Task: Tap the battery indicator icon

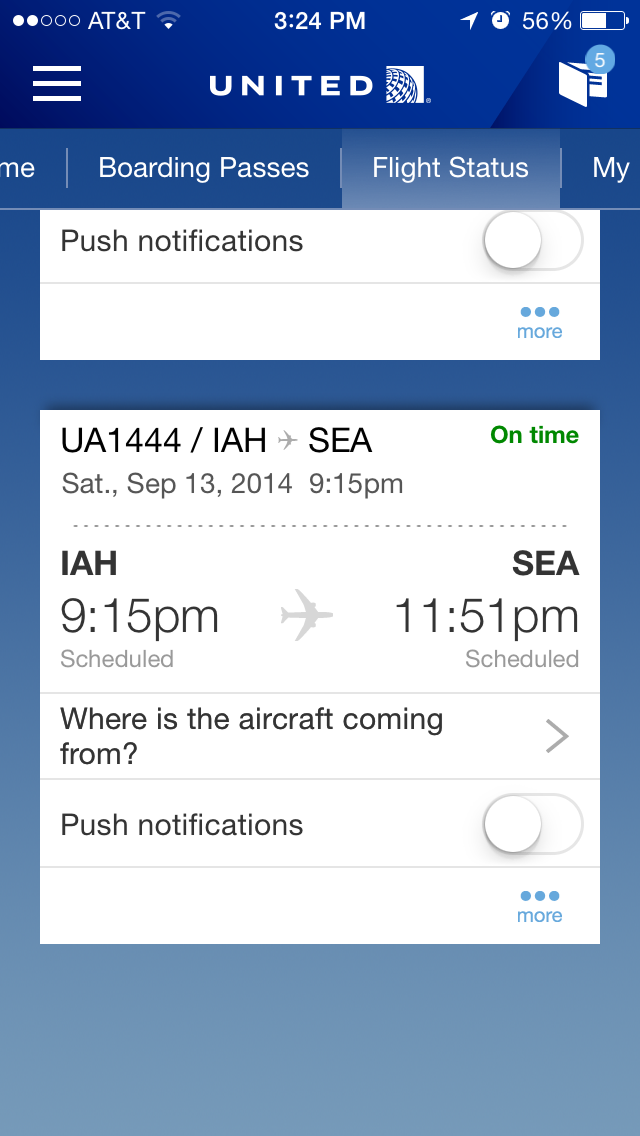Action: coord(604,21)
